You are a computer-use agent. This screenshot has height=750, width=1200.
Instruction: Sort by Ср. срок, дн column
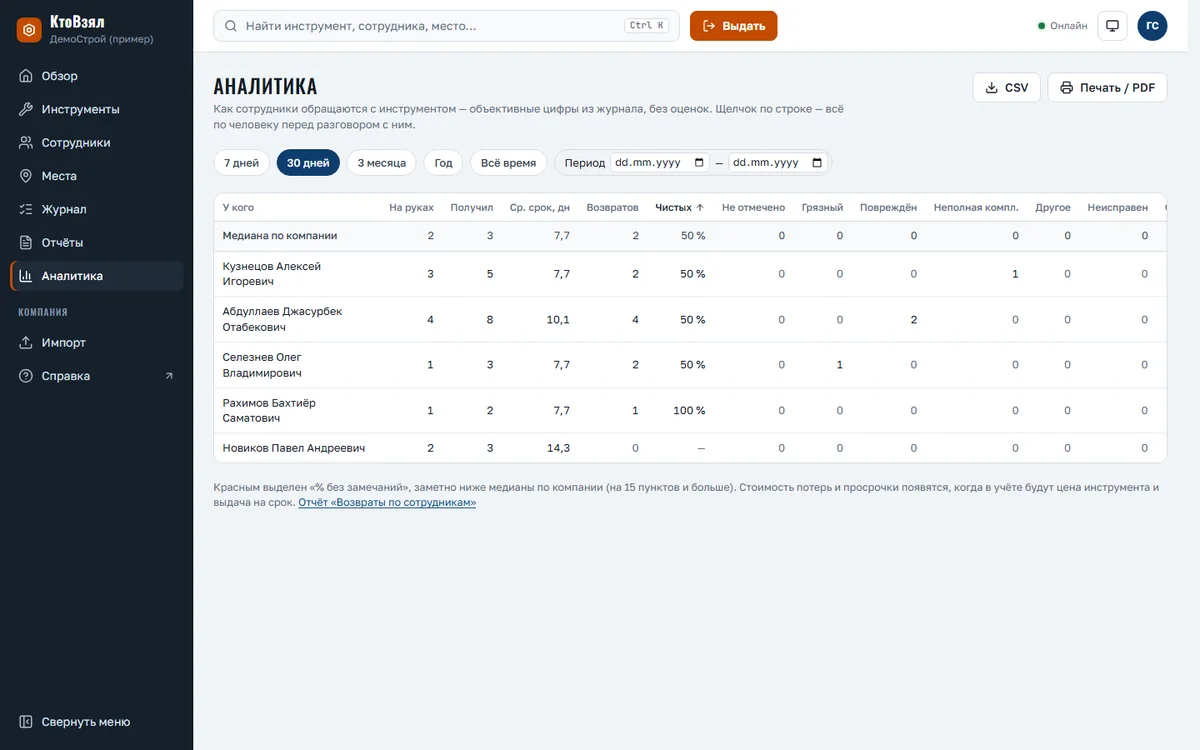pos(540,208)
